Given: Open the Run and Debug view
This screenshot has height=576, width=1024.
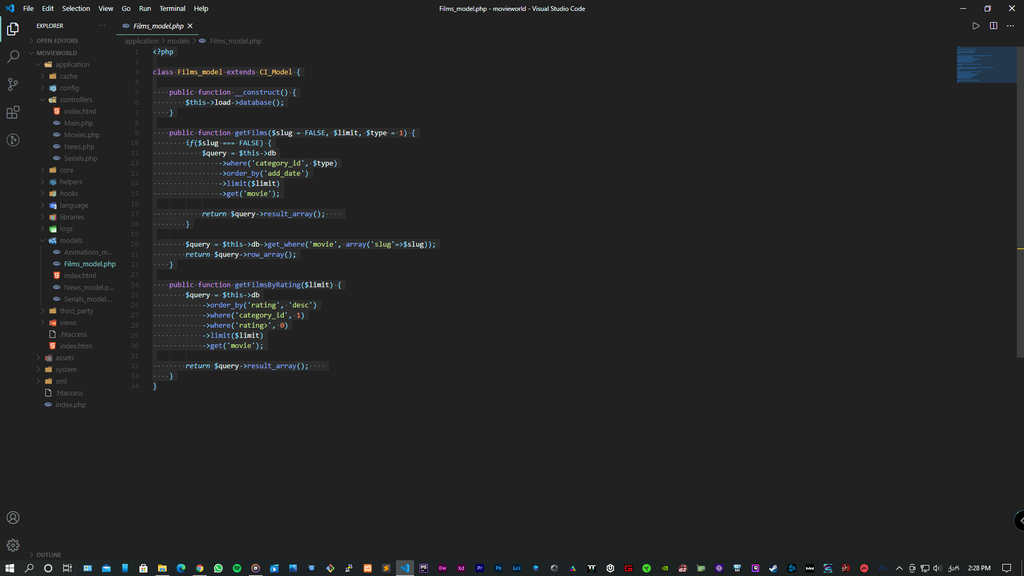Looking at the screenshot, I should coord(12,140).
